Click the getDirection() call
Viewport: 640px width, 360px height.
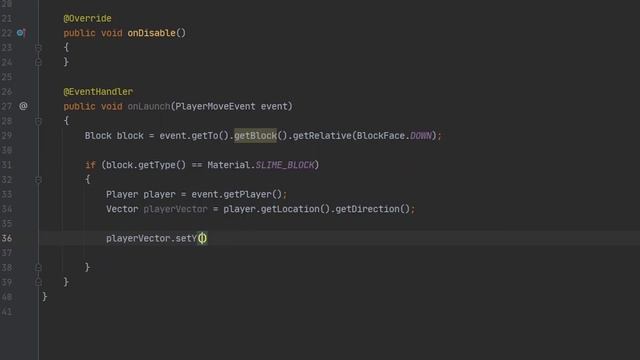(x=373, y=209)
